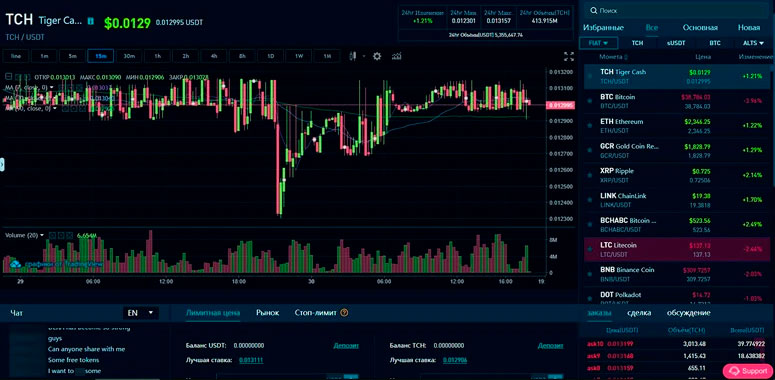
Task: Click best ask price 0.013111
Action: coord(251,360)
